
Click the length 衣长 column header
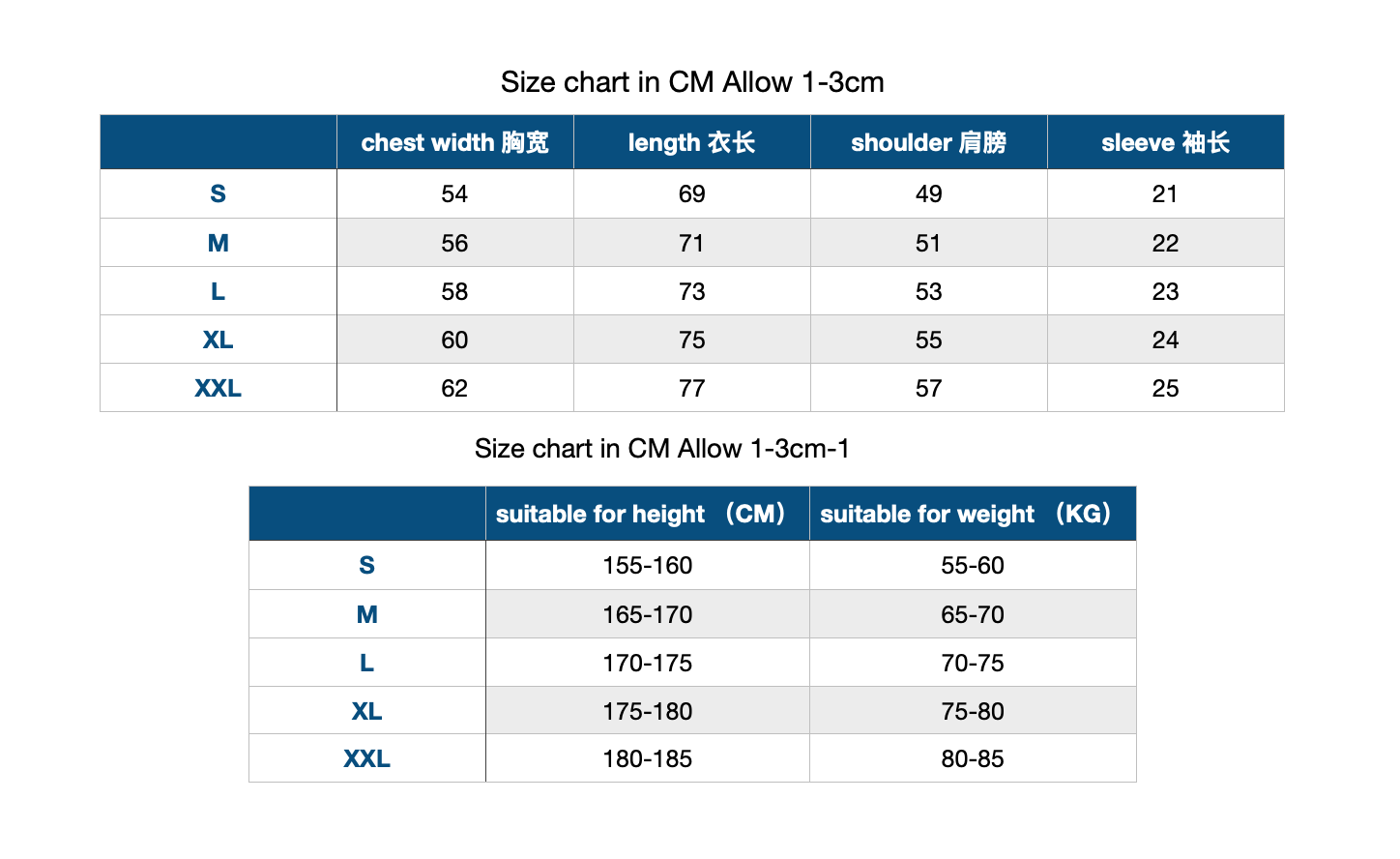point(692,142)
